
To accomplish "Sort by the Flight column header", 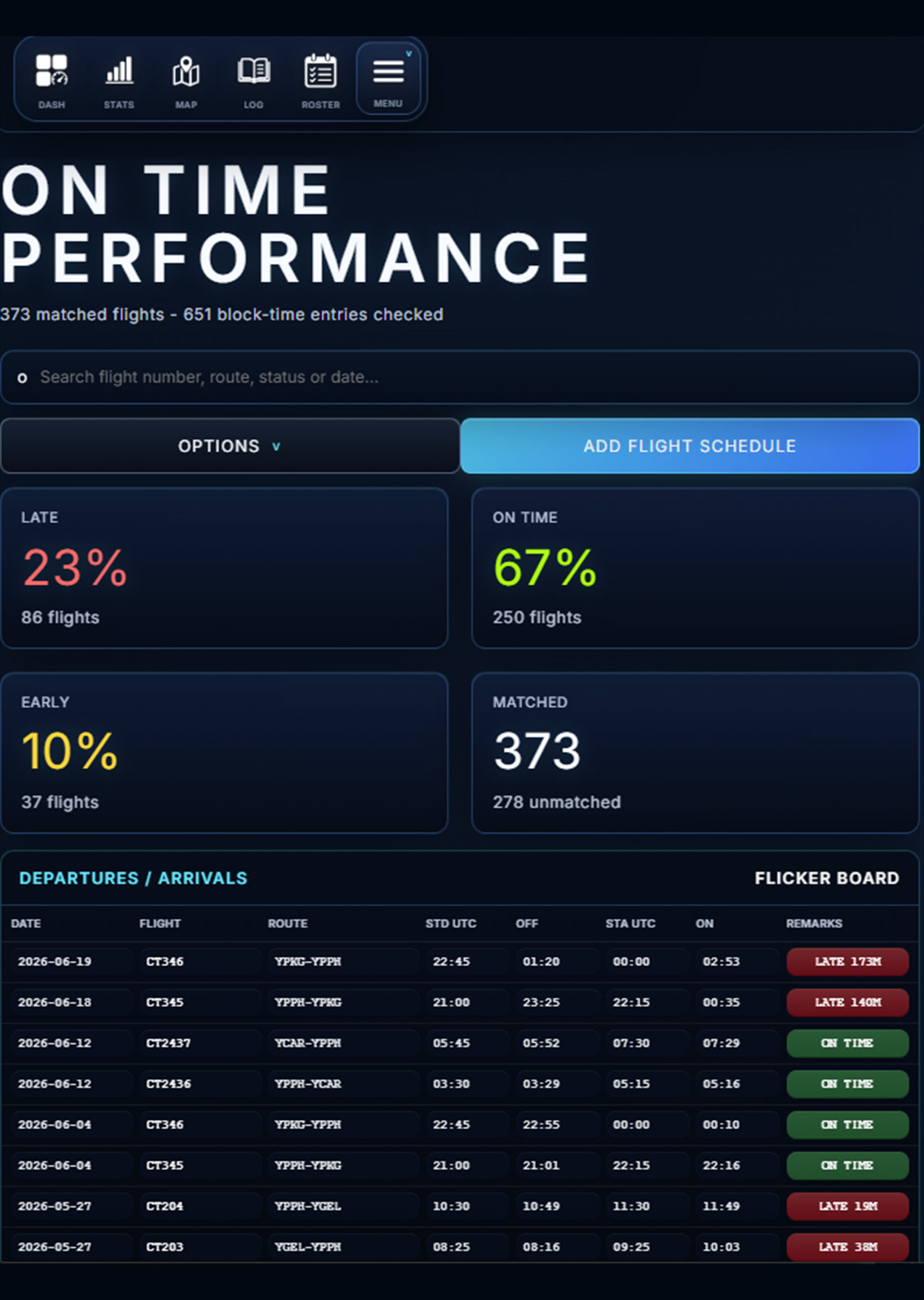I will pos(160,924).
